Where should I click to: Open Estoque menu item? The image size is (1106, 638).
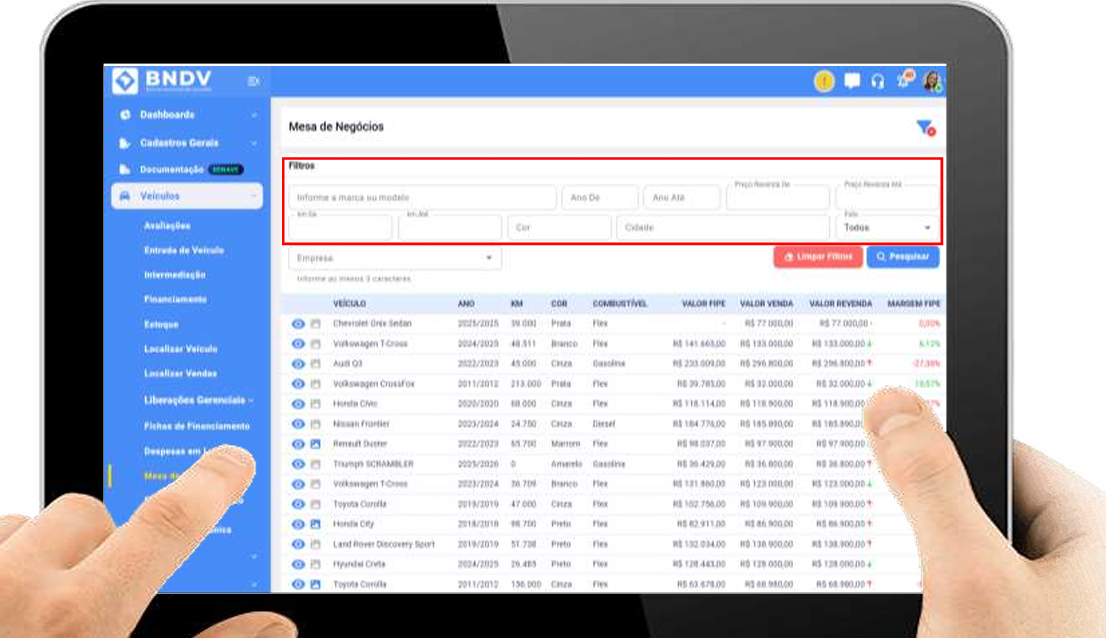coord(162,324)
